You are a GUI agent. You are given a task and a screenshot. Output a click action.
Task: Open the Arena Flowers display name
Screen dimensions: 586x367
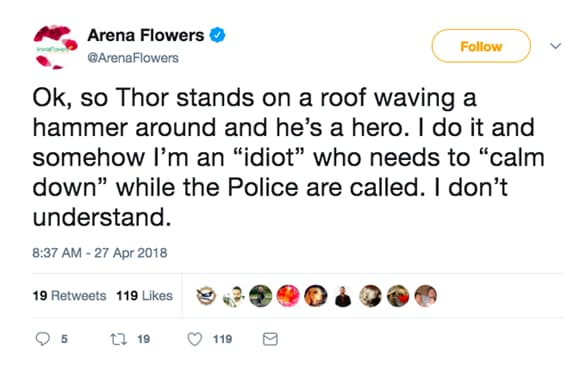[x=146, y=36]
